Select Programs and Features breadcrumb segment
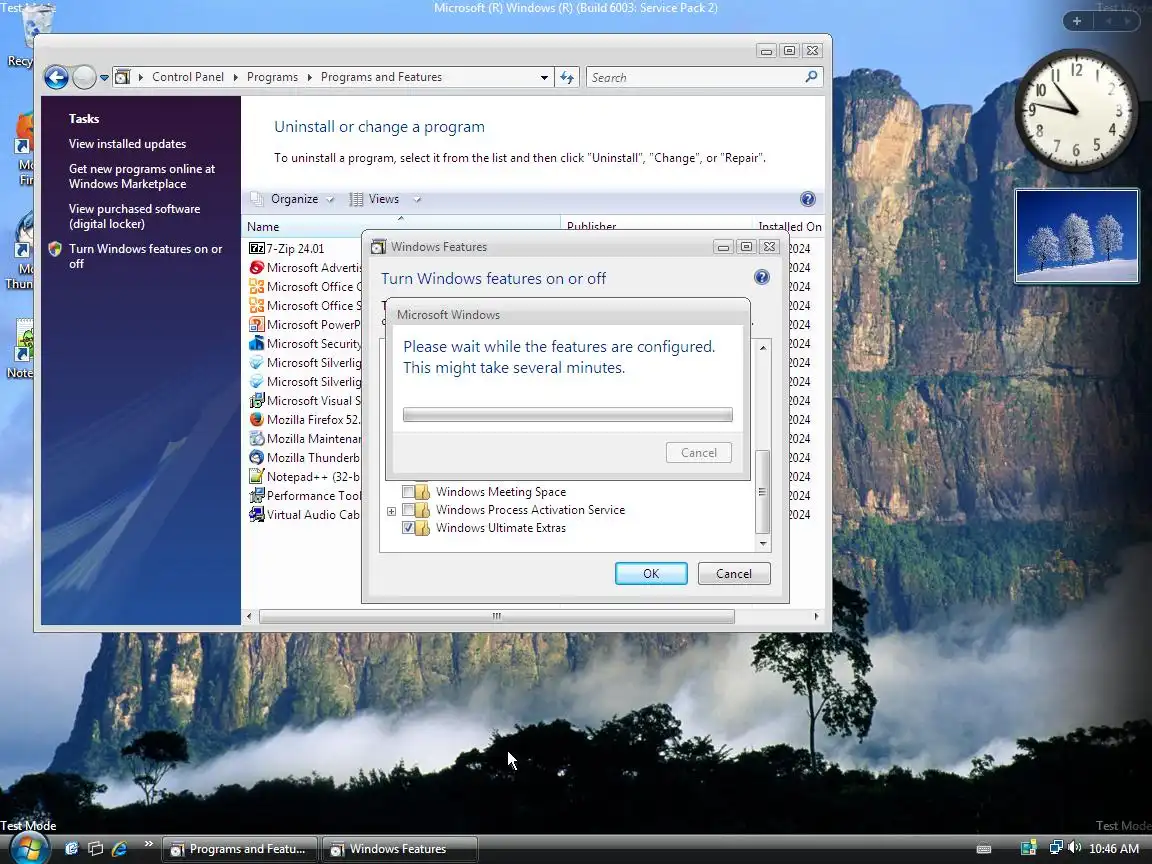Viewport: 1152px width, 864px height. [x=381, y=77]
